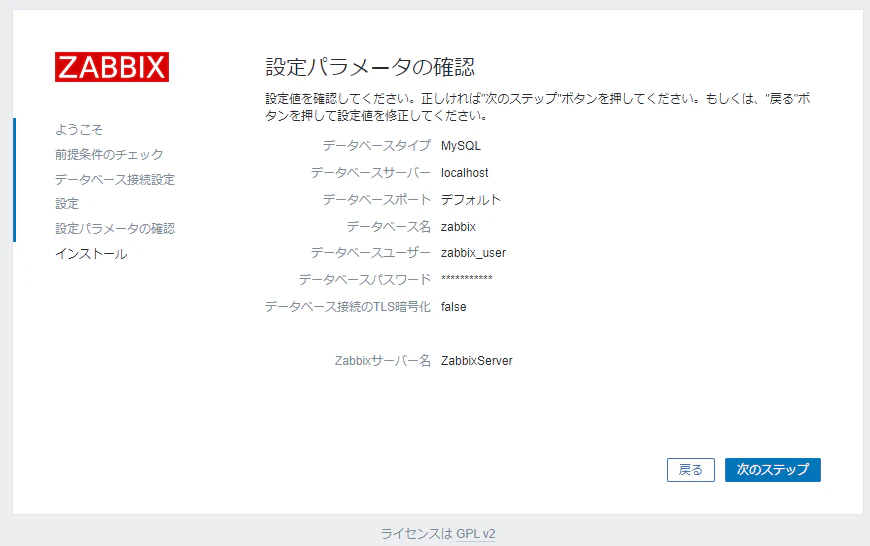The image size is (870, 546).
Task: Click the masked database password value
Action: 467,279
